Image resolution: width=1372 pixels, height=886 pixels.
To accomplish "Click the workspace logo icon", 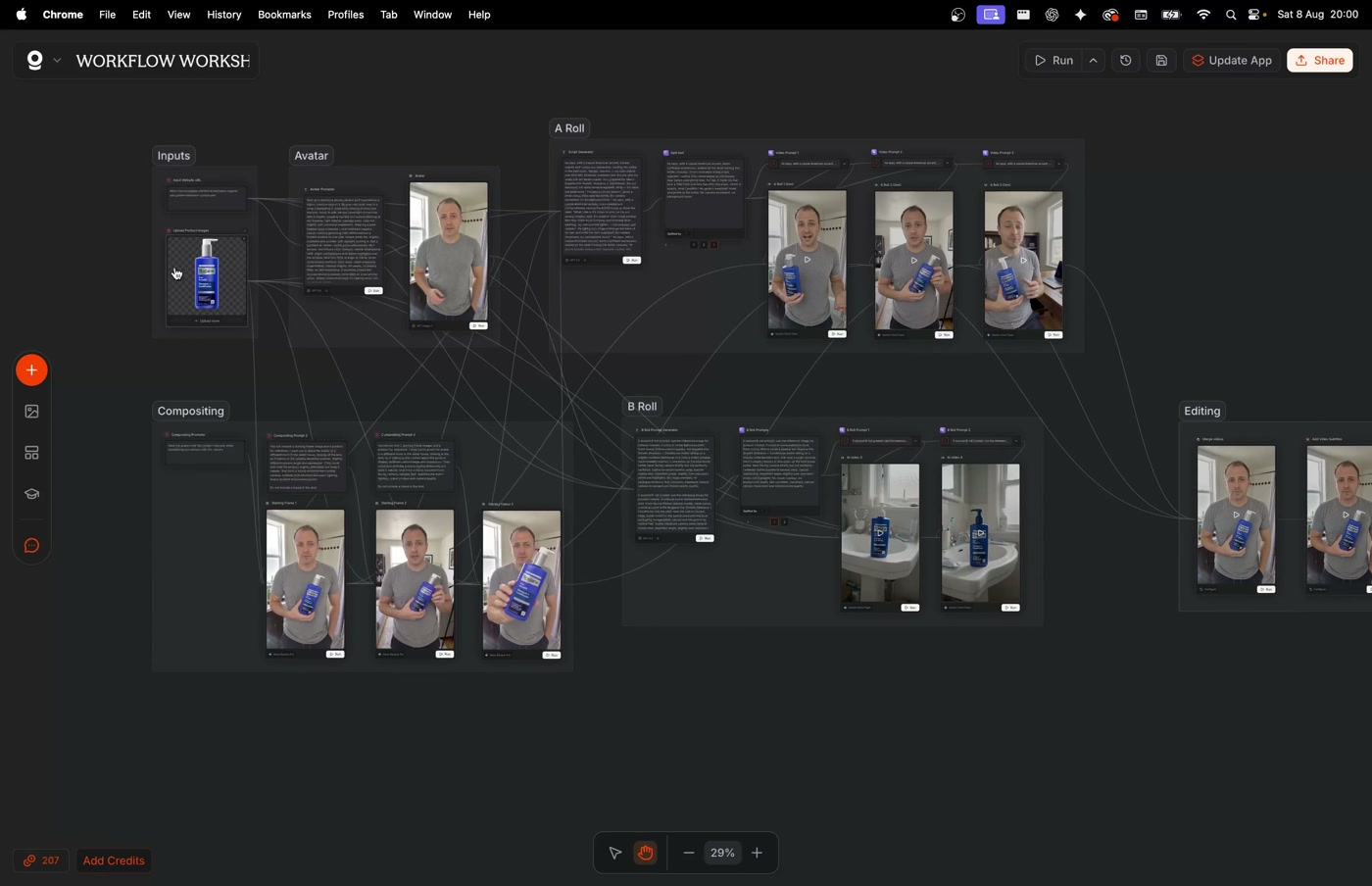I will [34, 61].
